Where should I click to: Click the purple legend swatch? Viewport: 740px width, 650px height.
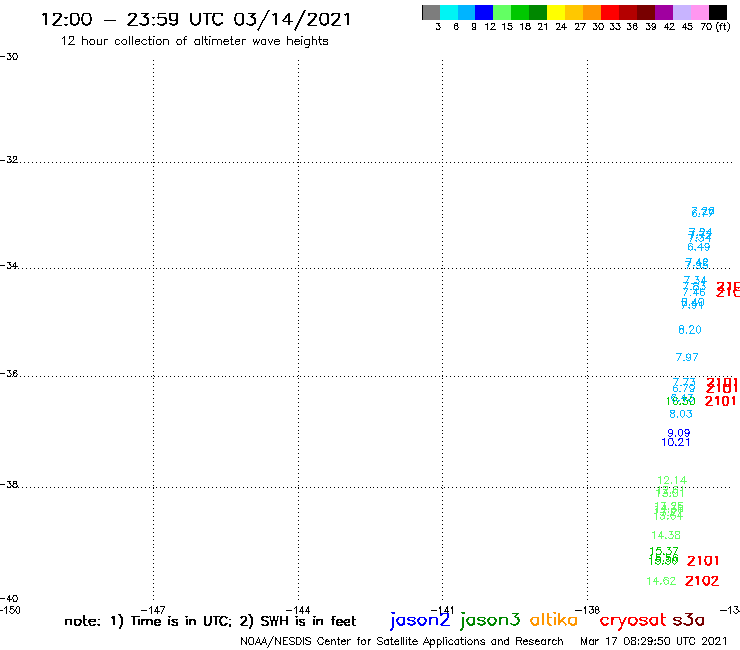[x=664, y=12]
